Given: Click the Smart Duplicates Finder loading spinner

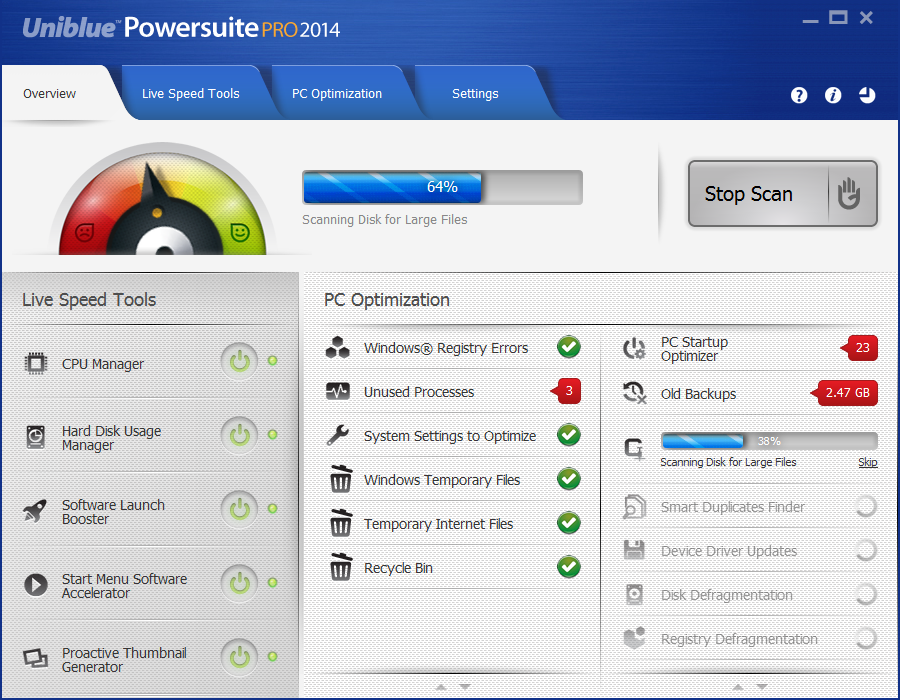Looking at the screenshot, I should 865,506.
